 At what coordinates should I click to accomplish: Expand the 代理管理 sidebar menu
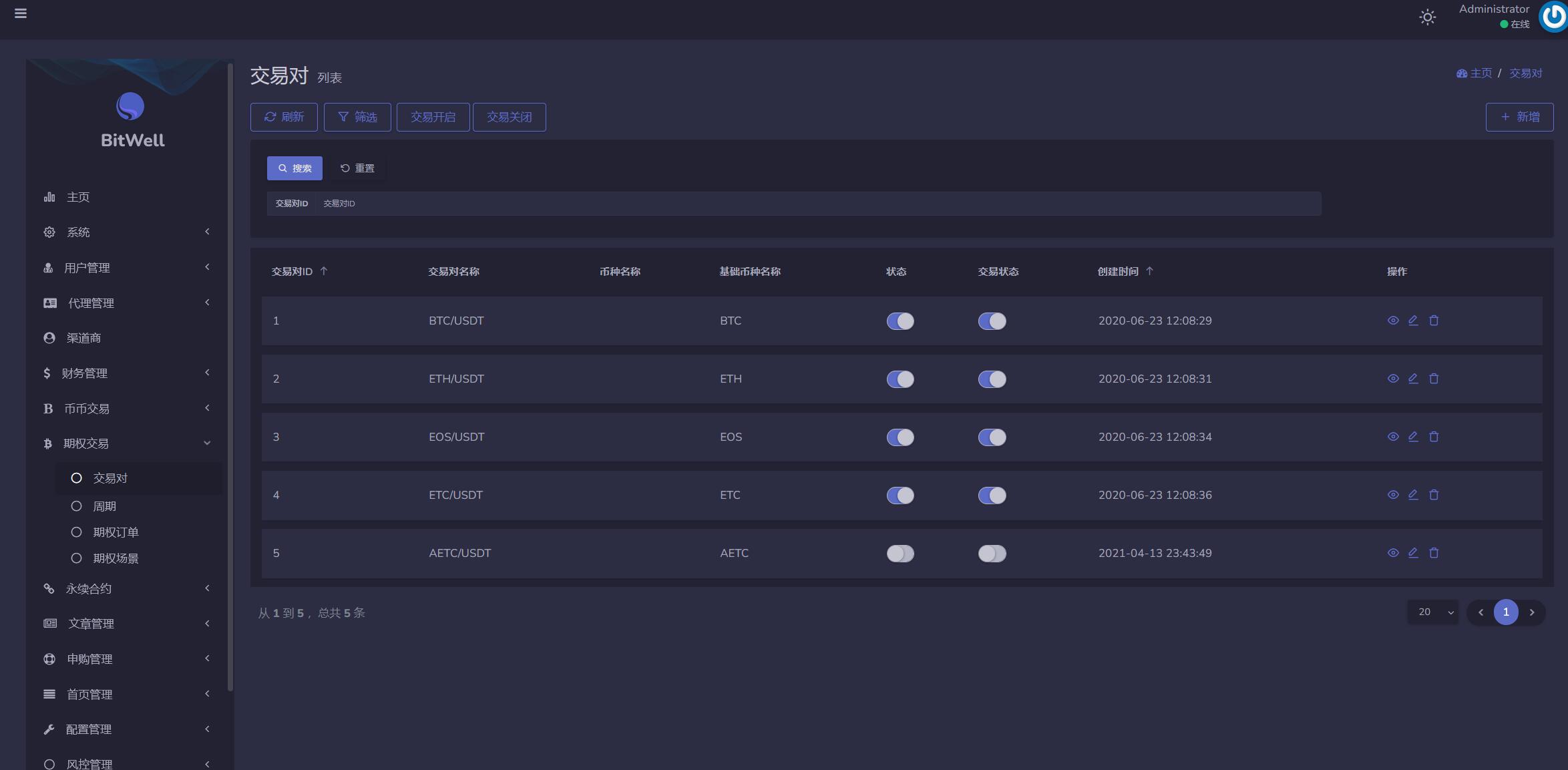pos(127,303)
